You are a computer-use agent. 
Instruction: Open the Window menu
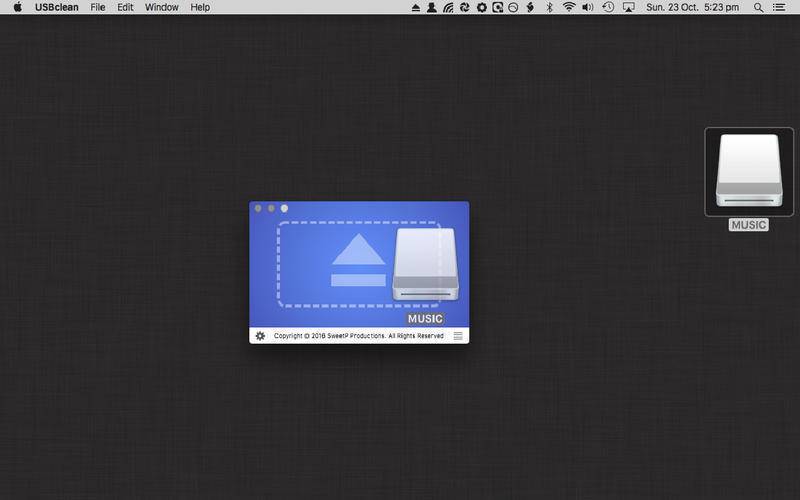pyautogui.click(x=161, y=7)
